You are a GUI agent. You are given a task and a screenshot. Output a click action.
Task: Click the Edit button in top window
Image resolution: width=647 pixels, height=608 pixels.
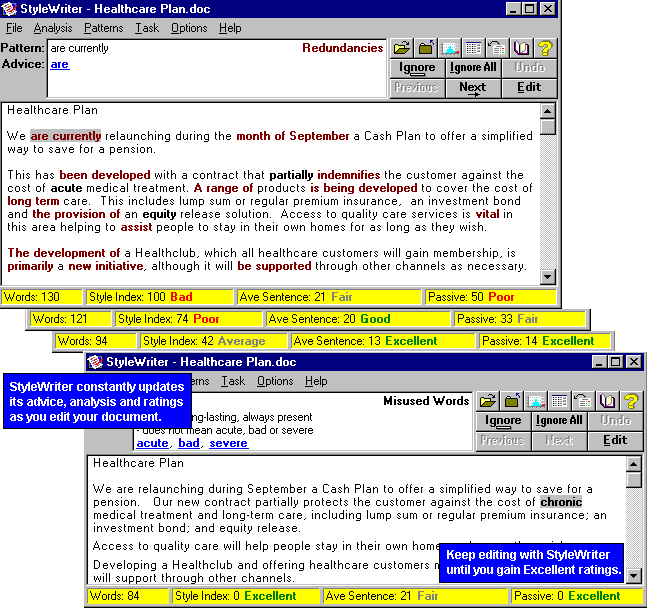click(529, 88)
